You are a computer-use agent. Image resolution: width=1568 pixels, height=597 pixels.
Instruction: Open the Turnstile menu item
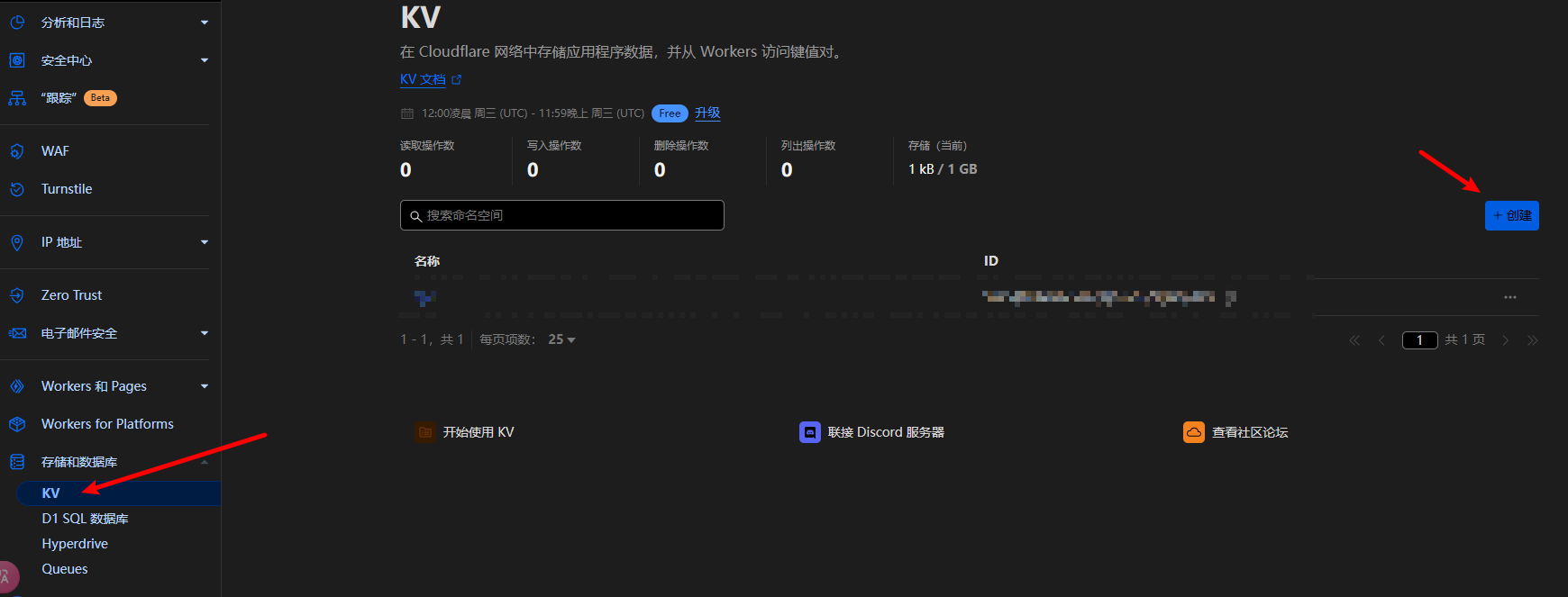tap(67, 189)
